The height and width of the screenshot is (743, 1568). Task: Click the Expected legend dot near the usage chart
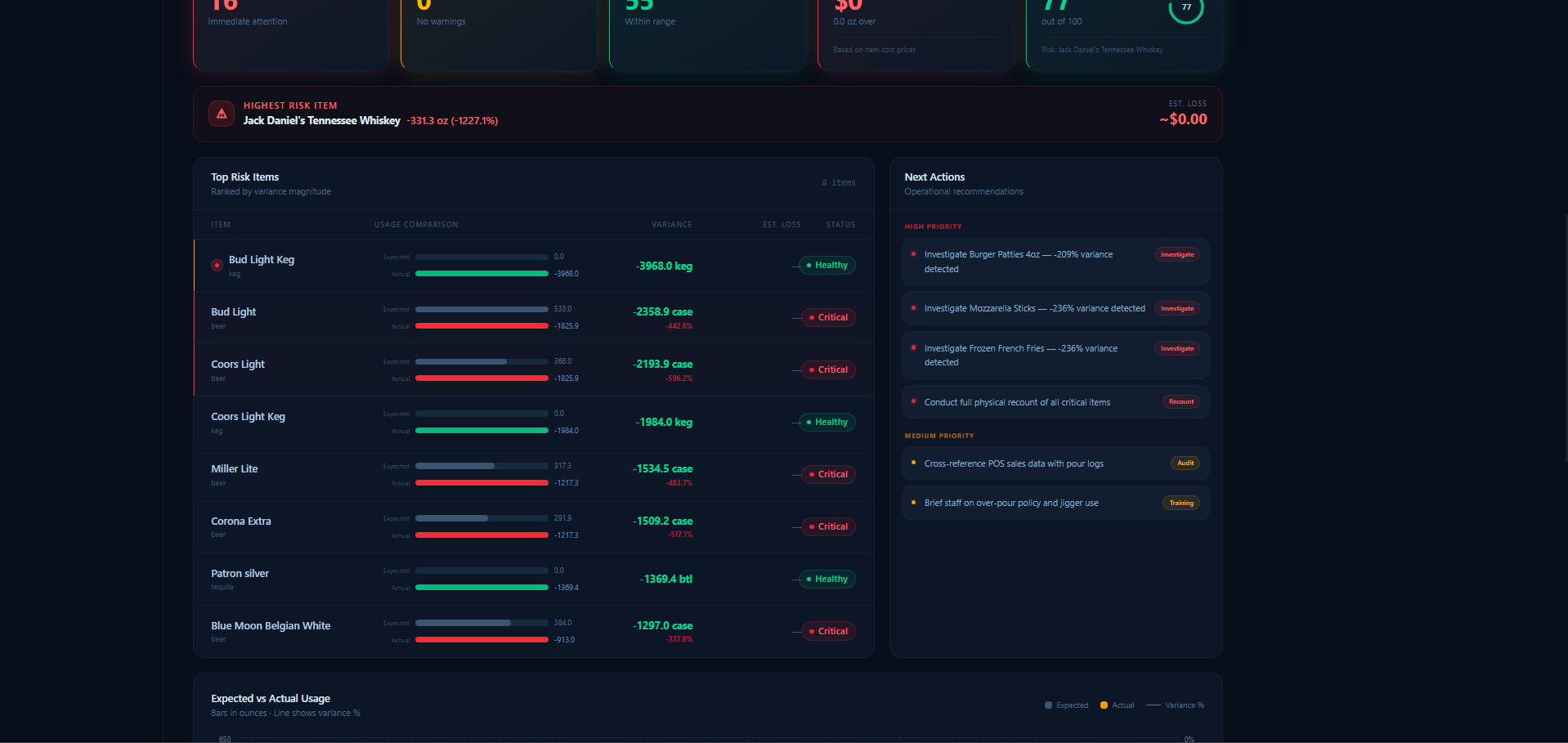click(1049, 705)
